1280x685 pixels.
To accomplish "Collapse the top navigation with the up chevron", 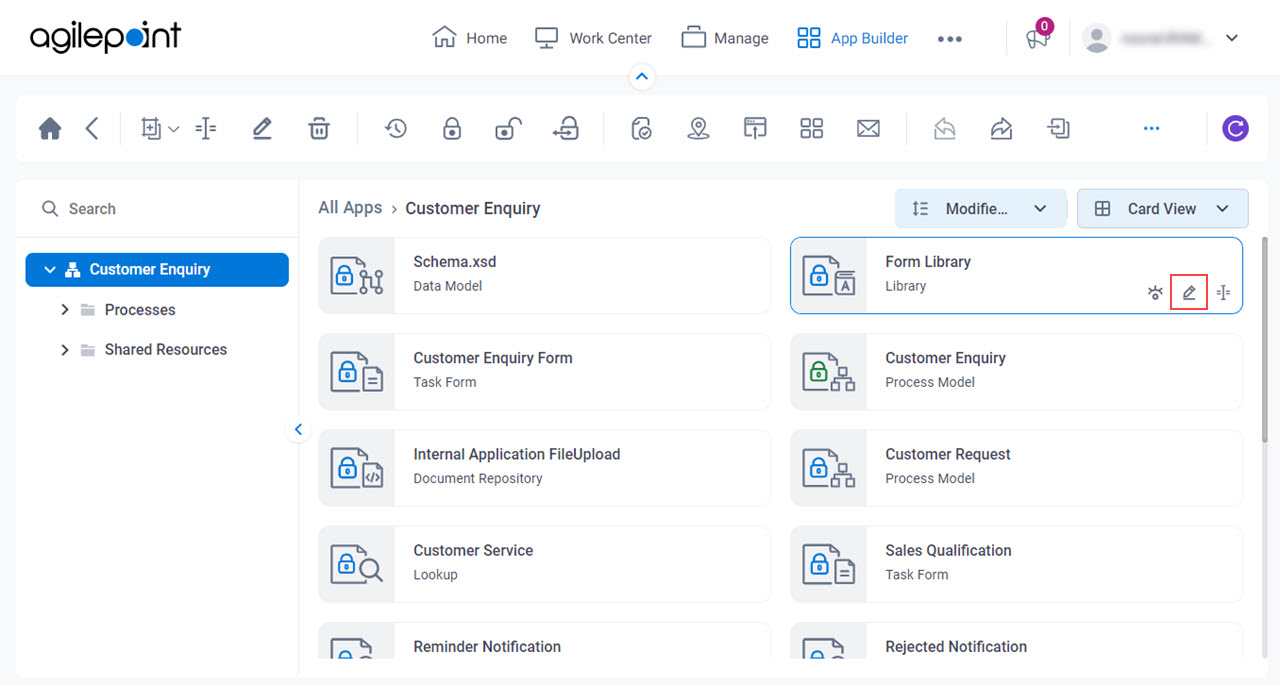I will click(x=642, y=76).
